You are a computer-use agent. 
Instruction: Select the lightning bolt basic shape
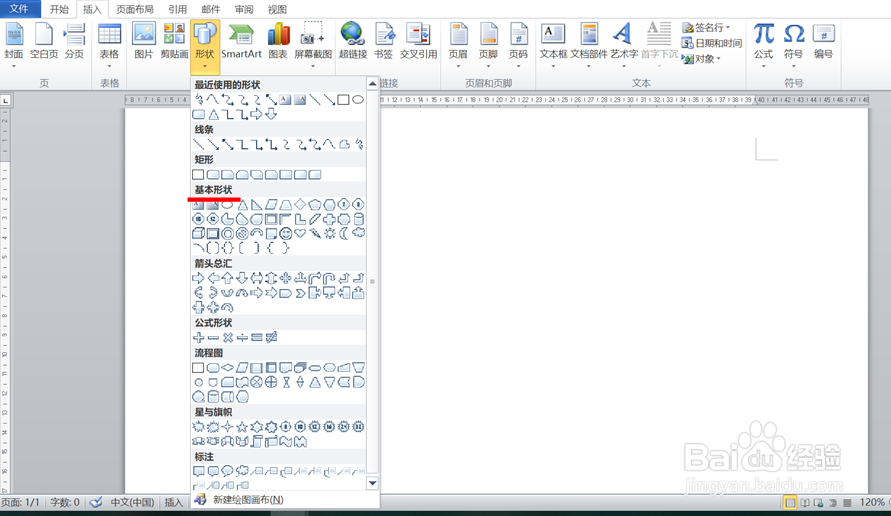(315, 234)
